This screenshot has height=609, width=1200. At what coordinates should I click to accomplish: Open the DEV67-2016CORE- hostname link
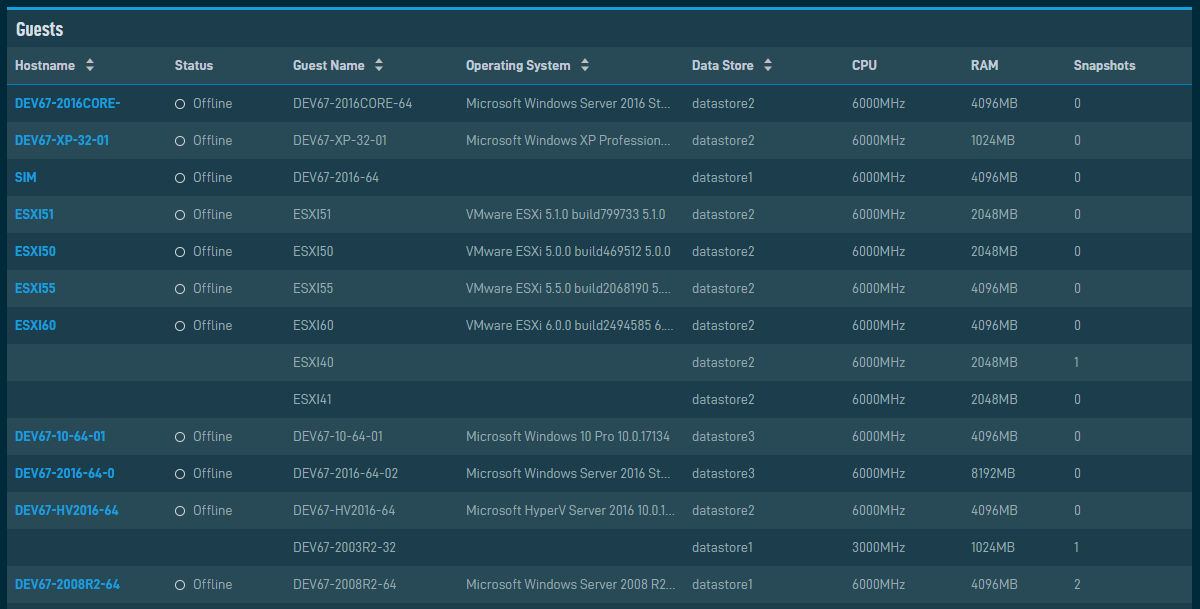[x=67, y=103]
